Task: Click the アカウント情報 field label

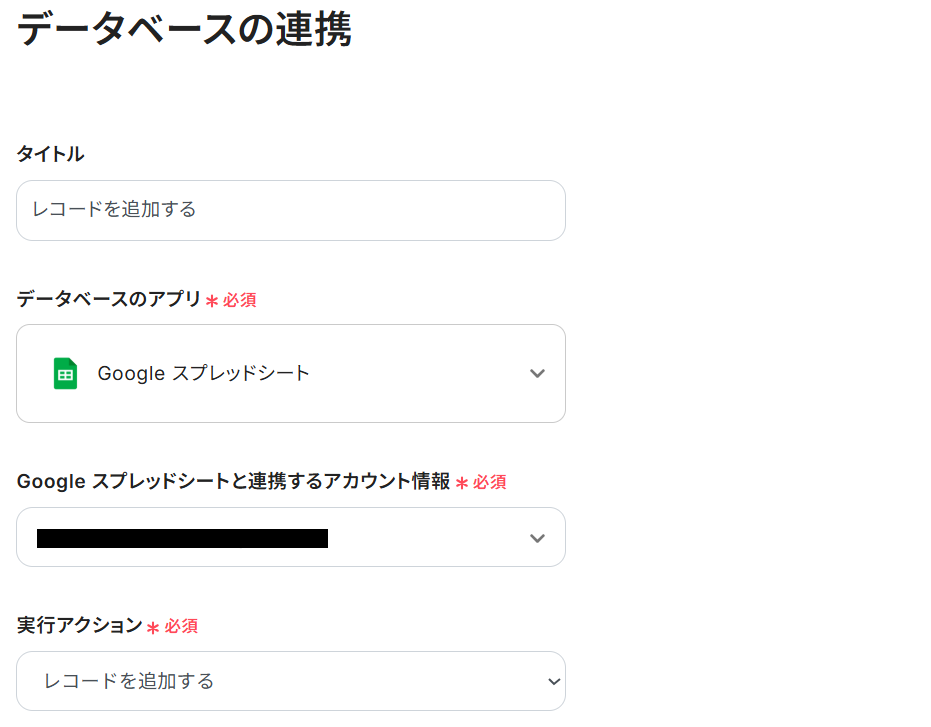Action: click(233, 481)
